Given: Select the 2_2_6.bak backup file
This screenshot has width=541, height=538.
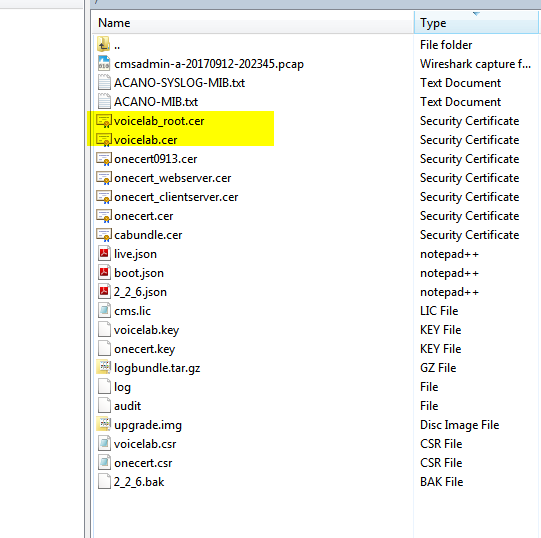Looking at the screenshot, I should pos(139,481).
